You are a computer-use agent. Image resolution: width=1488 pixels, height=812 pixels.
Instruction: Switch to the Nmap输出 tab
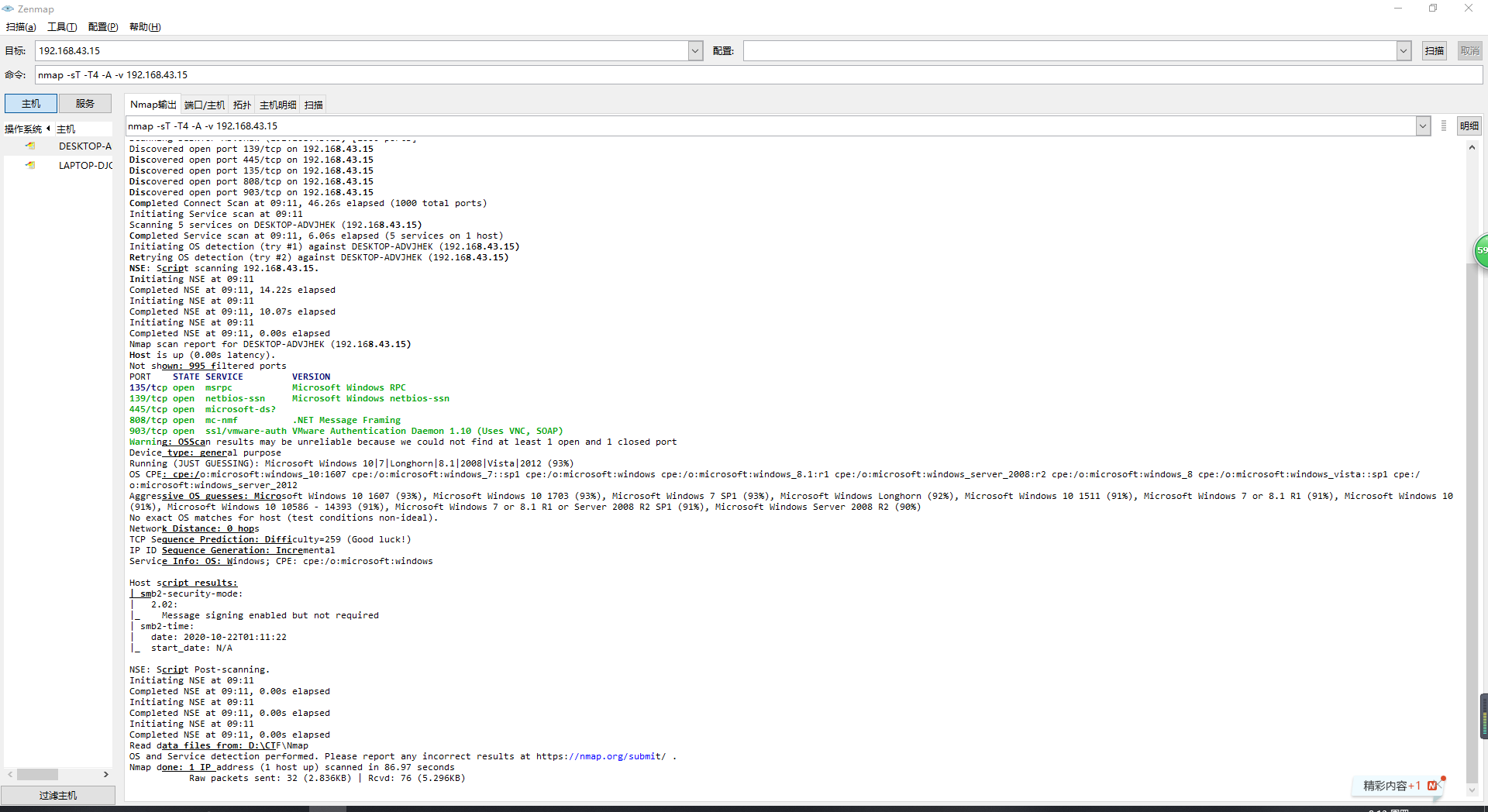[153, 105]
